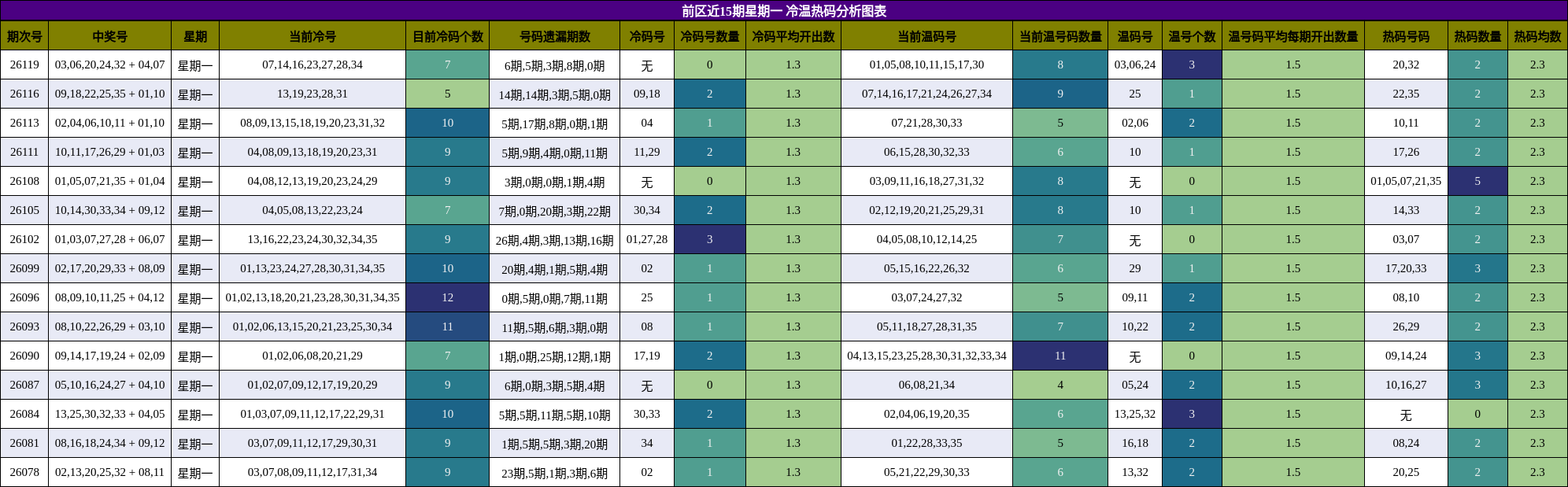Click winning numbers 01,05,07,21,35 + 01,04
Image resolution: width=1568 pixels, height=487 pixels.
[x=110, y=181]
